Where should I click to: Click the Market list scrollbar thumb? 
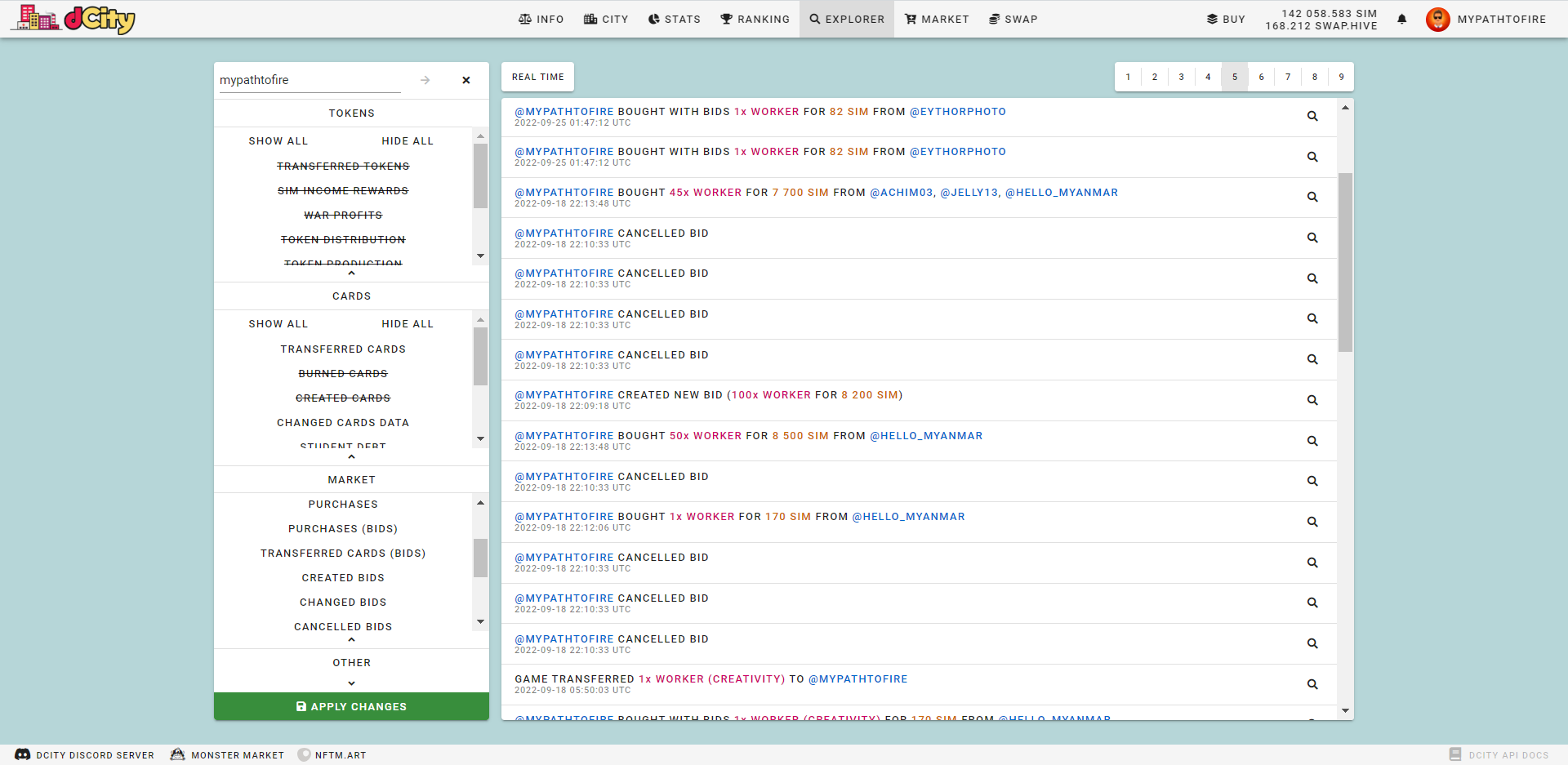(480, 558)
